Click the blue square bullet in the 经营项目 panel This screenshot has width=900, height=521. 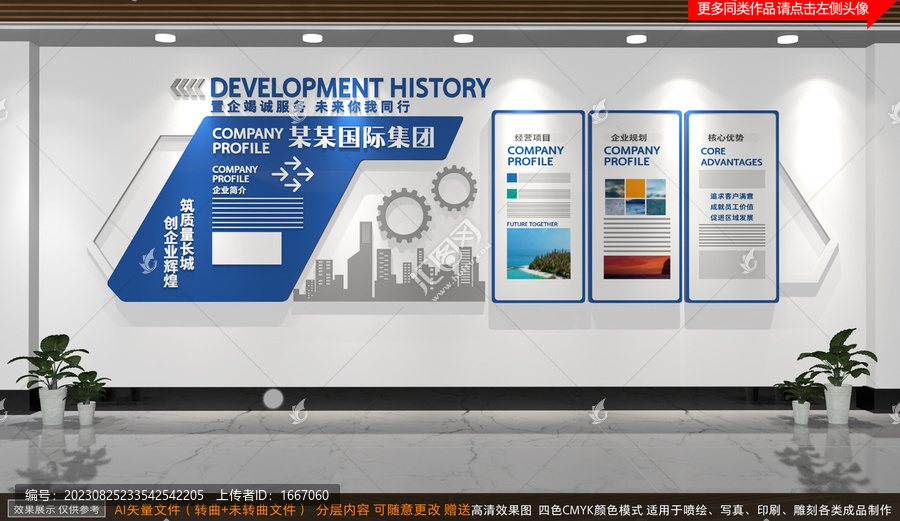512,178
